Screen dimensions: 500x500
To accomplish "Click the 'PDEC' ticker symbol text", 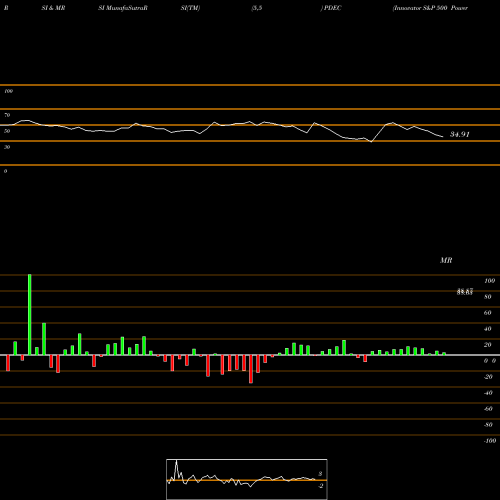I will pyautogui.click(x=332, y=8).
